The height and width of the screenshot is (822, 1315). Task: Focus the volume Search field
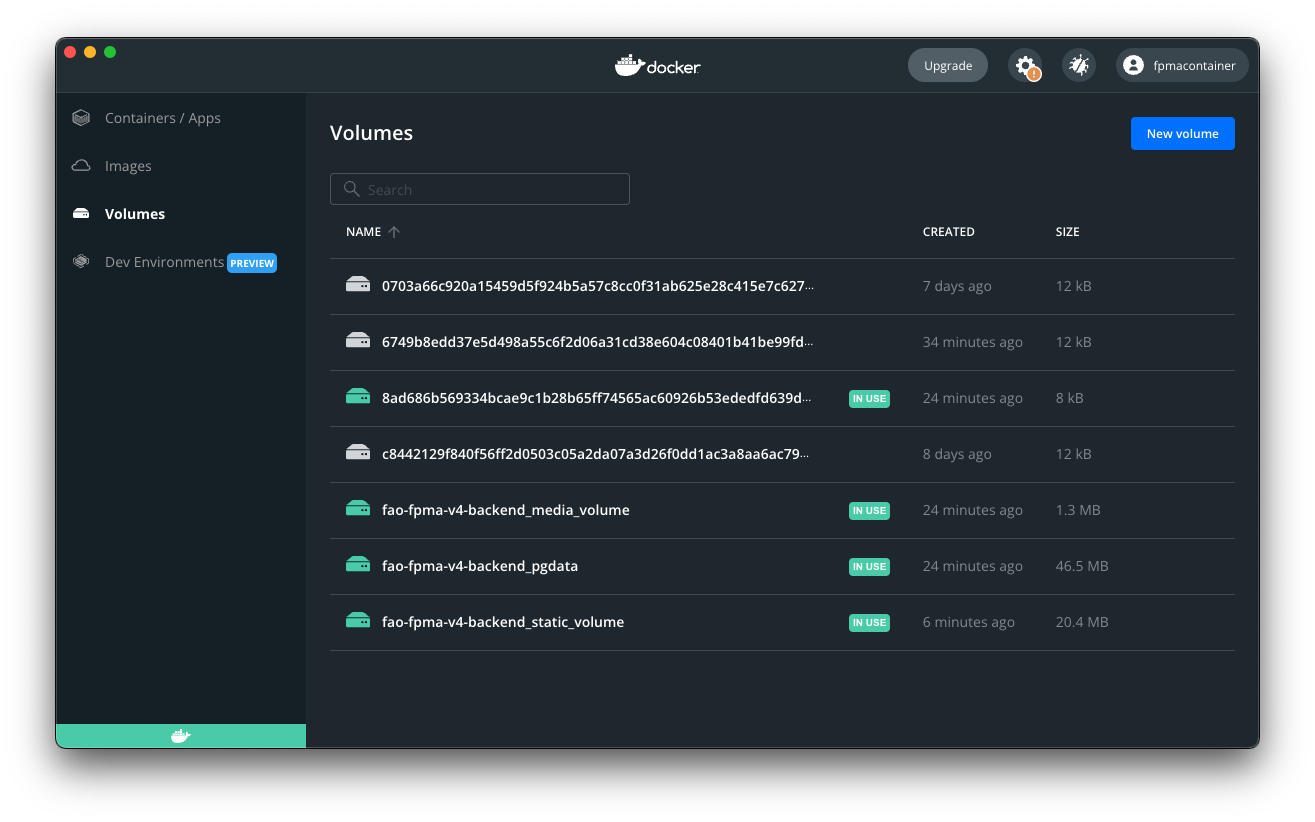tap(480, 189)
